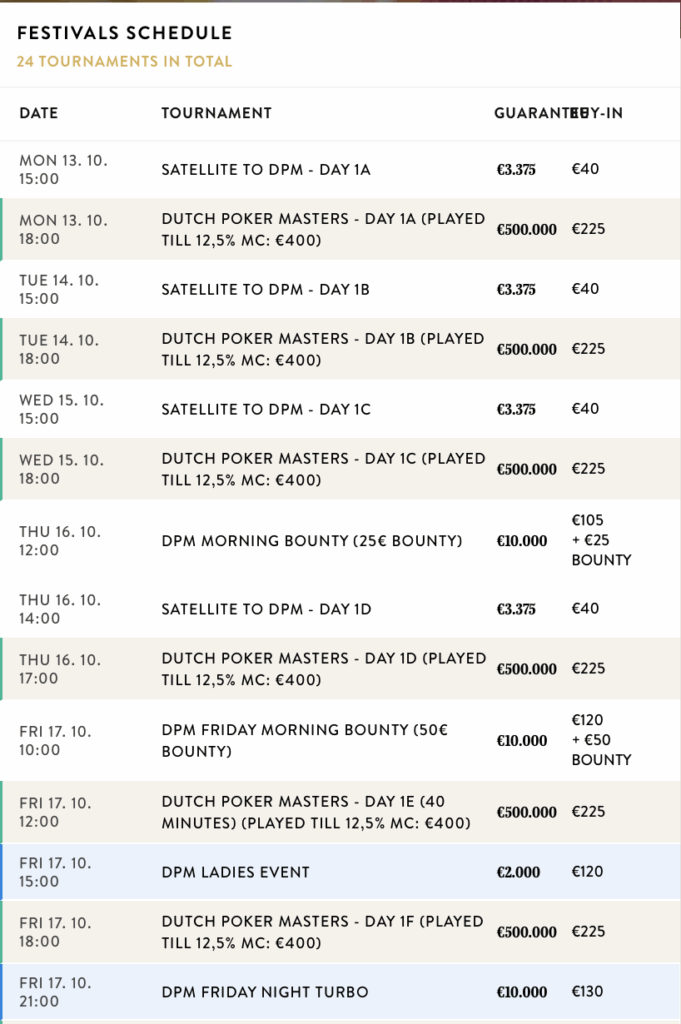Open Satellite to DPM - Day 1A
Viewport: 681px width, 1024px height.
(266, 169)
